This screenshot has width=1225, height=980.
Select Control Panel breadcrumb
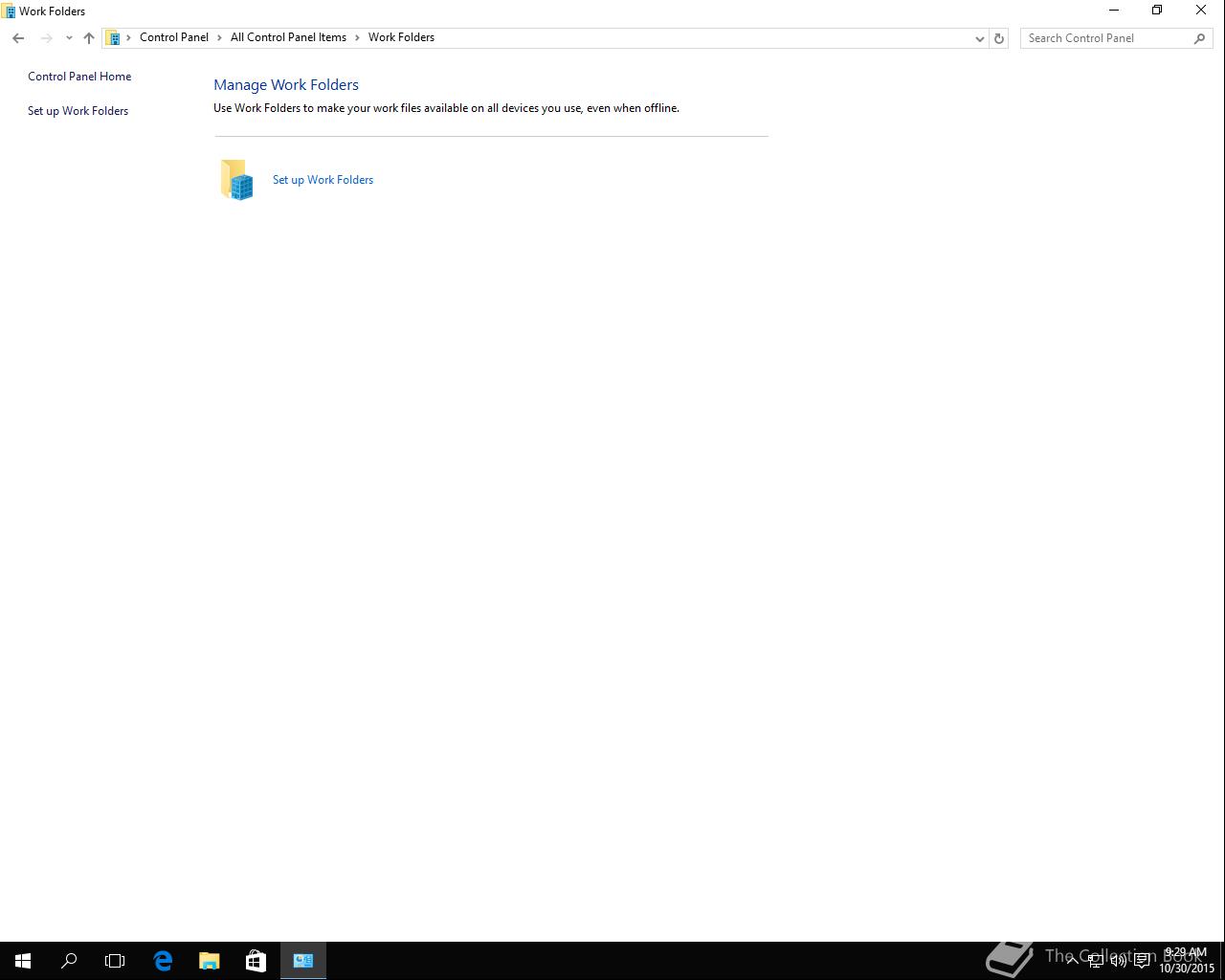[x=174, y=37]
